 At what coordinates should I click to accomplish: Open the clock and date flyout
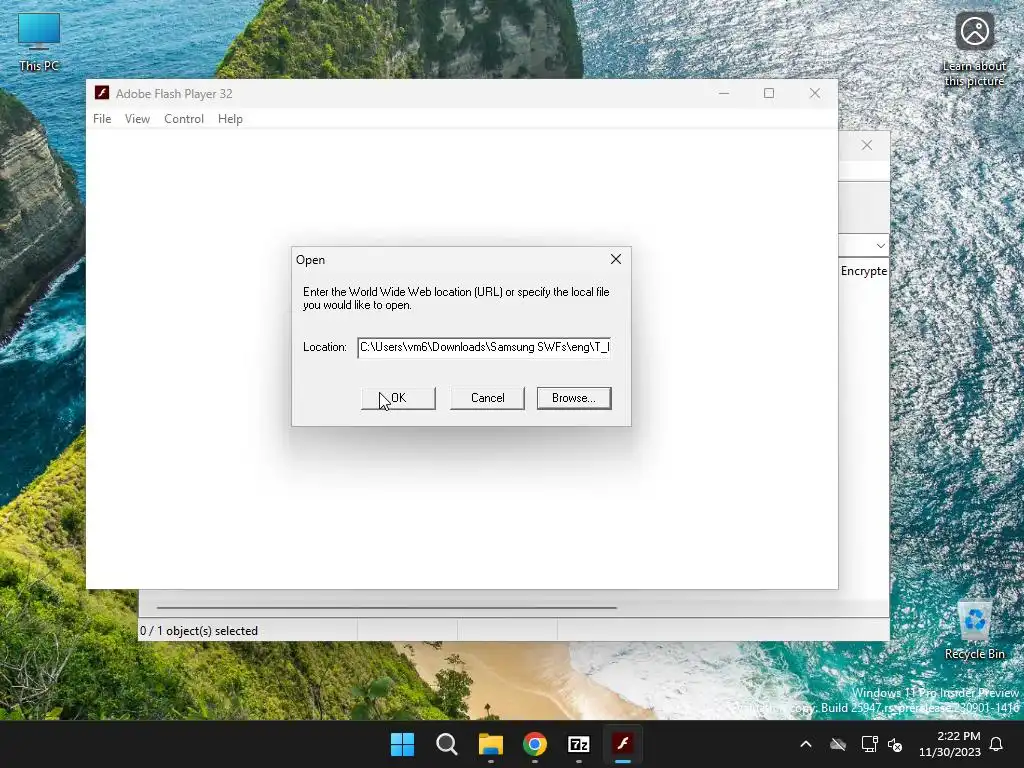coord(950,744)
